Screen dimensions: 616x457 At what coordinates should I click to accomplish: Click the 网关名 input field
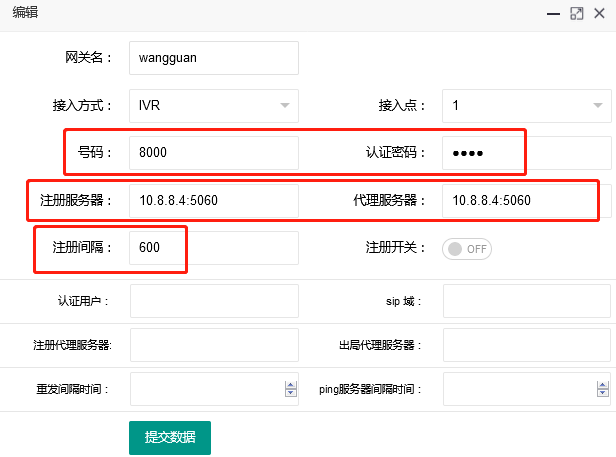click(x=213, y=58)
